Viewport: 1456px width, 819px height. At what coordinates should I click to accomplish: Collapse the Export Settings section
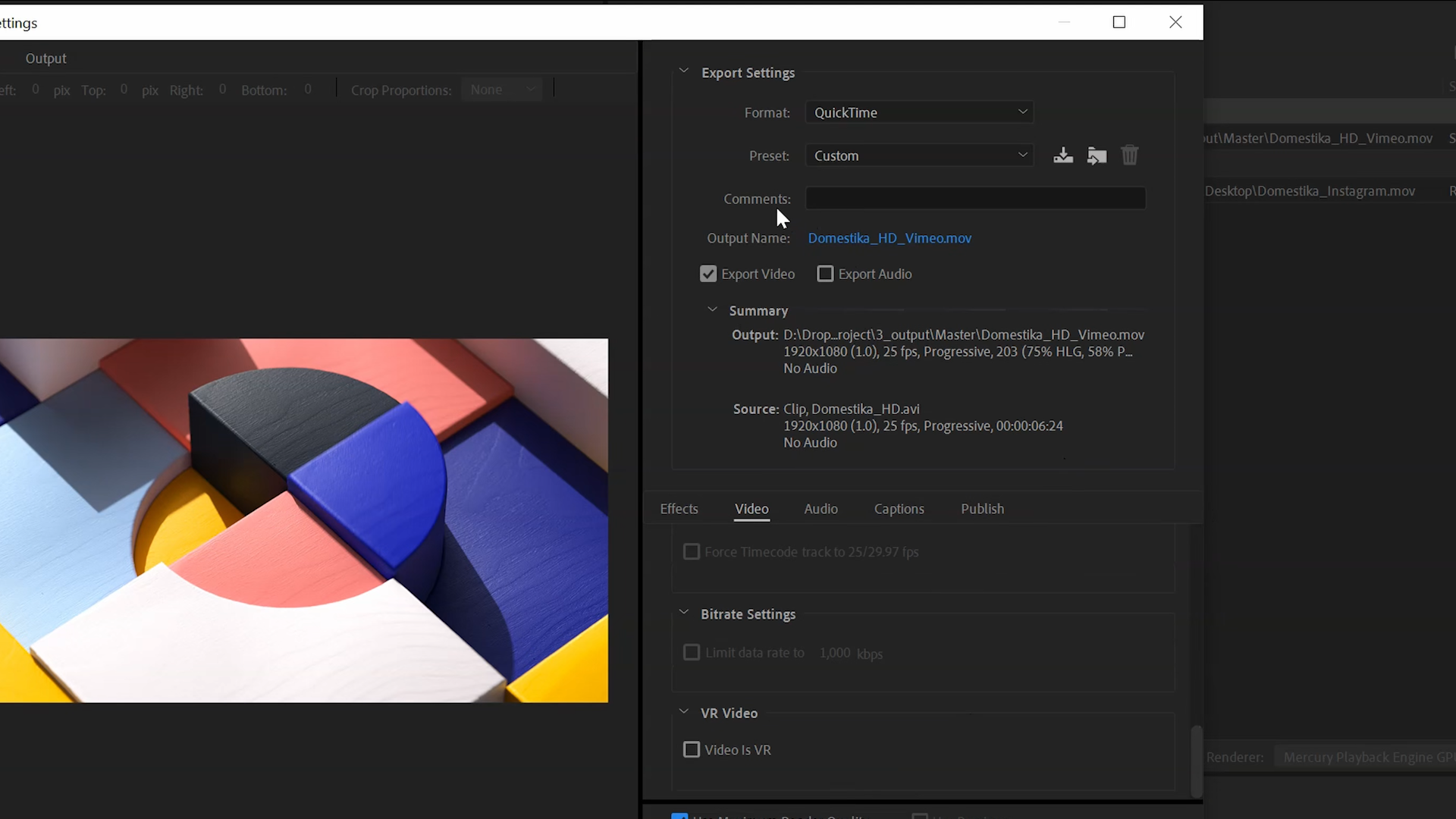pos(683,71)
